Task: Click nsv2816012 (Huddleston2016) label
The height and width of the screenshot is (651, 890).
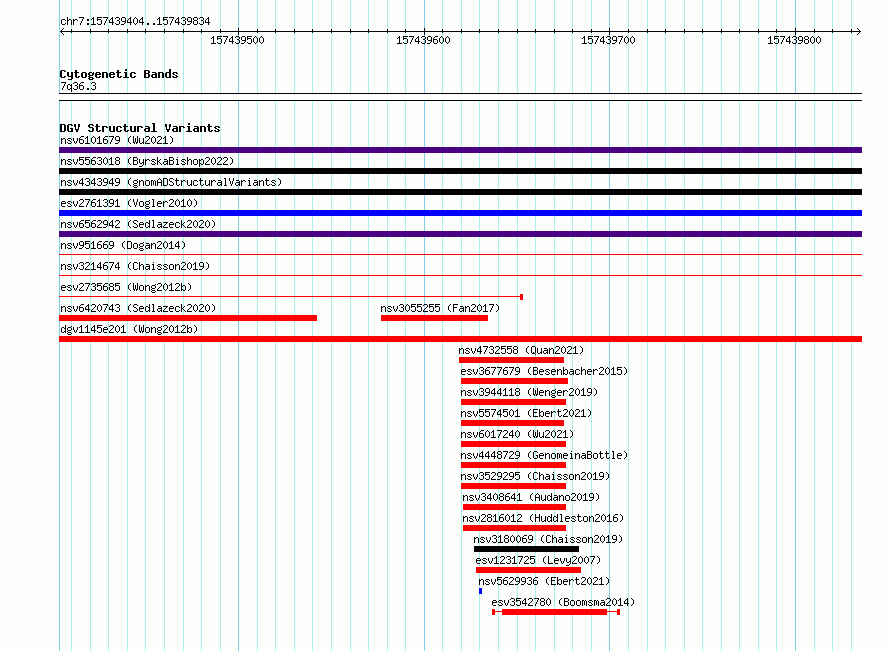Action: 543,518
